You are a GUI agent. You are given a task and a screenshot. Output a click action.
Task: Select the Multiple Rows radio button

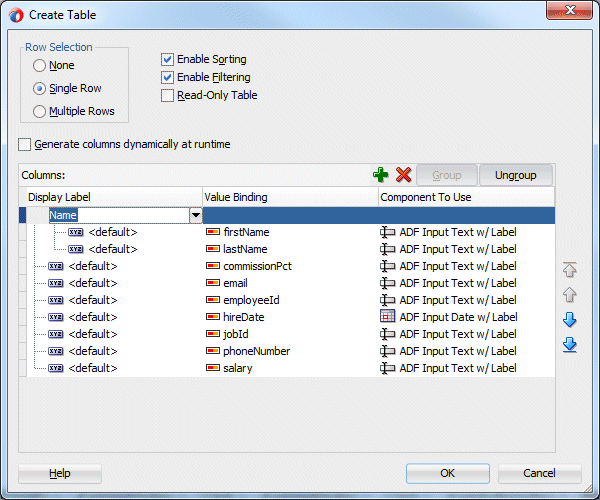[39, 111]
